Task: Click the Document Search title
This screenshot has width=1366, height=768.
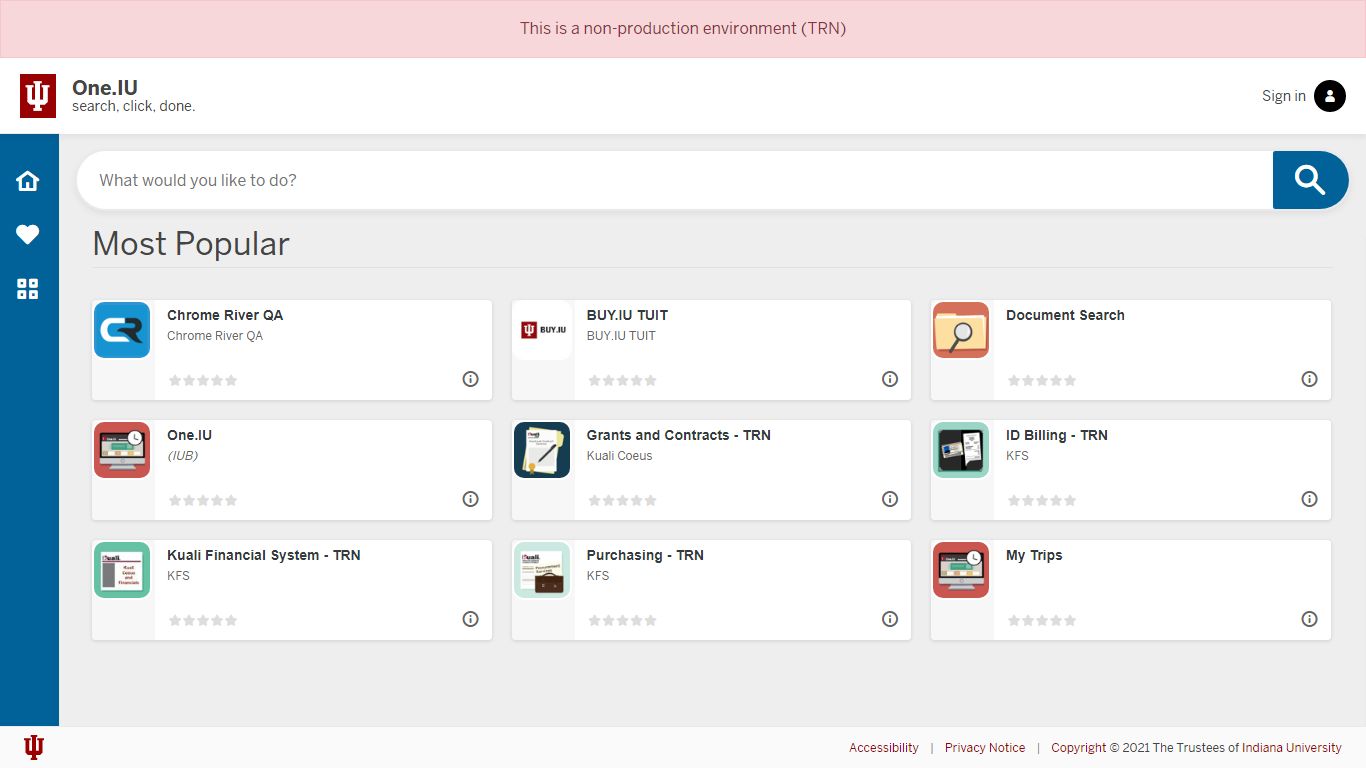Action: 1065,315
